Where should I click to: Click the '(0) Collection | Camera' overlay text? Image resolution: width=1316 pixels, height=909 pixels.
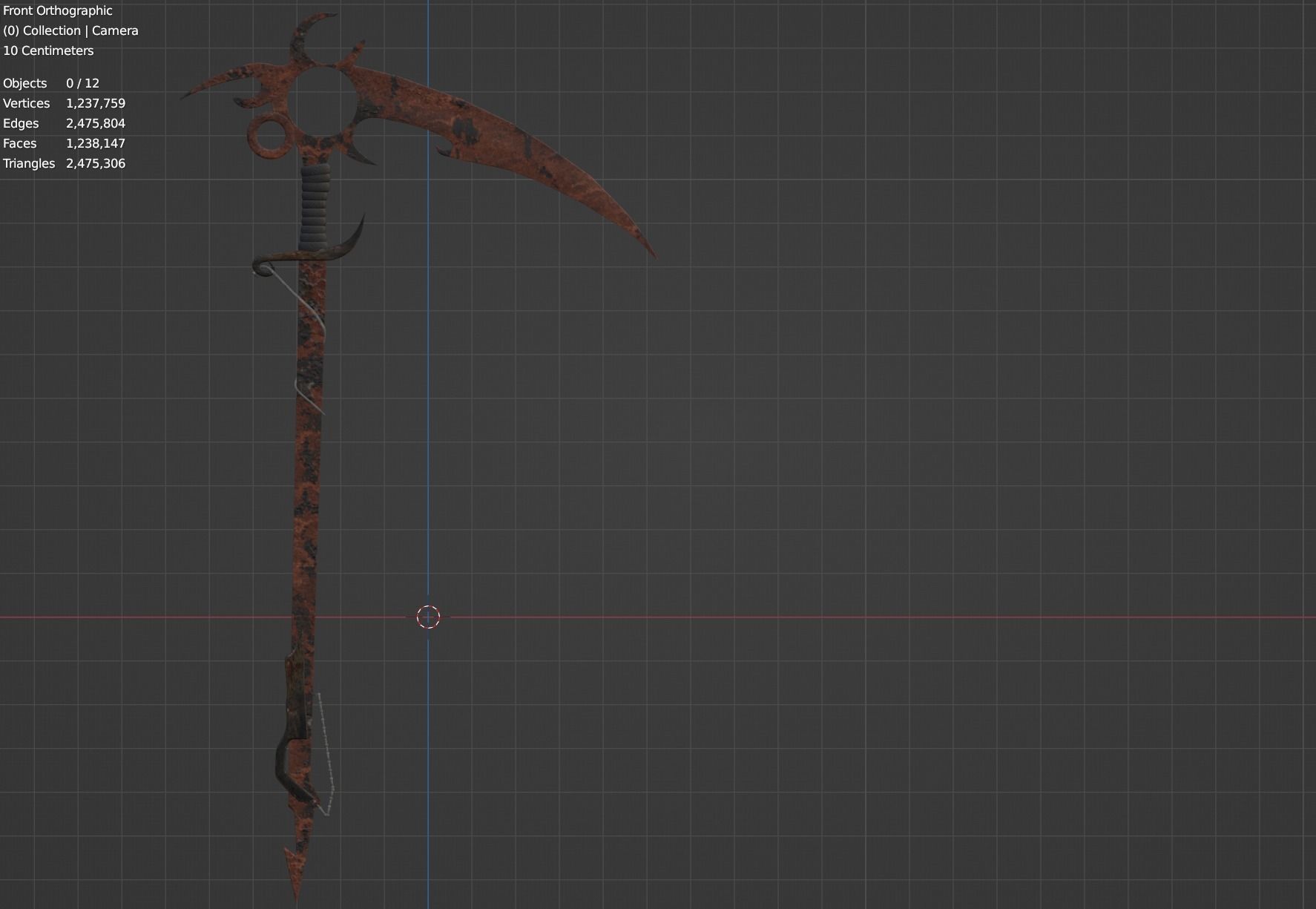click(70, 30)
